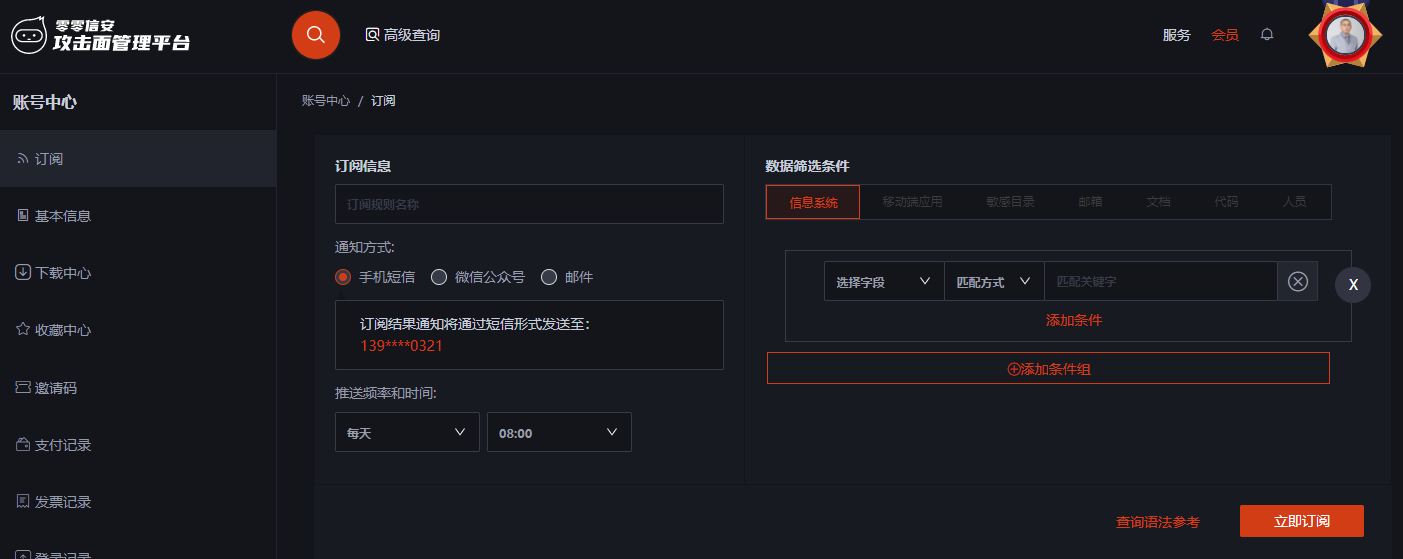
Task: Switch to the 移动端应用 tab
Action: click(912, 202)
